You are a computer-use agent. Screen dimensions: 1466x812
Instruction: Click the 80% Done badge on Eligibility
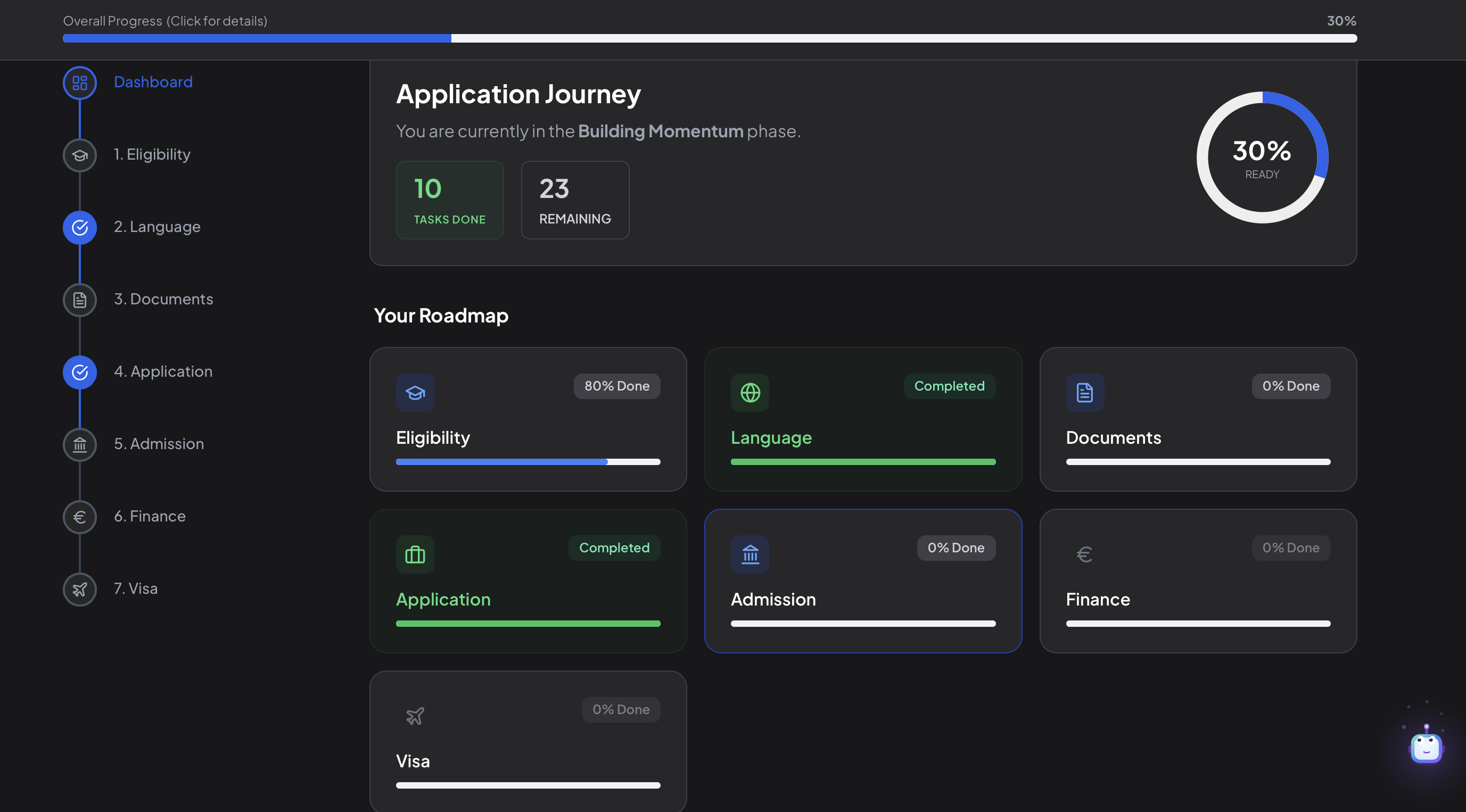616,386
